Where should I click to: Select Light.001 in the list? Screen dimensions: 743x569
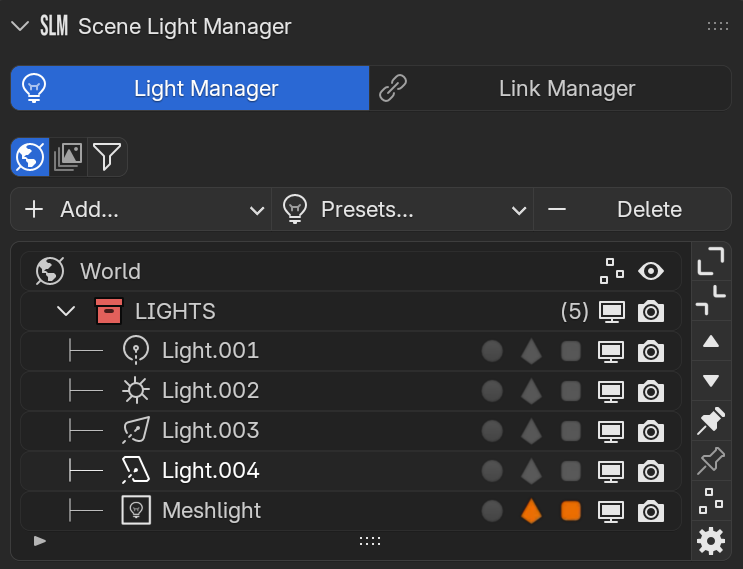pos(351,351)
